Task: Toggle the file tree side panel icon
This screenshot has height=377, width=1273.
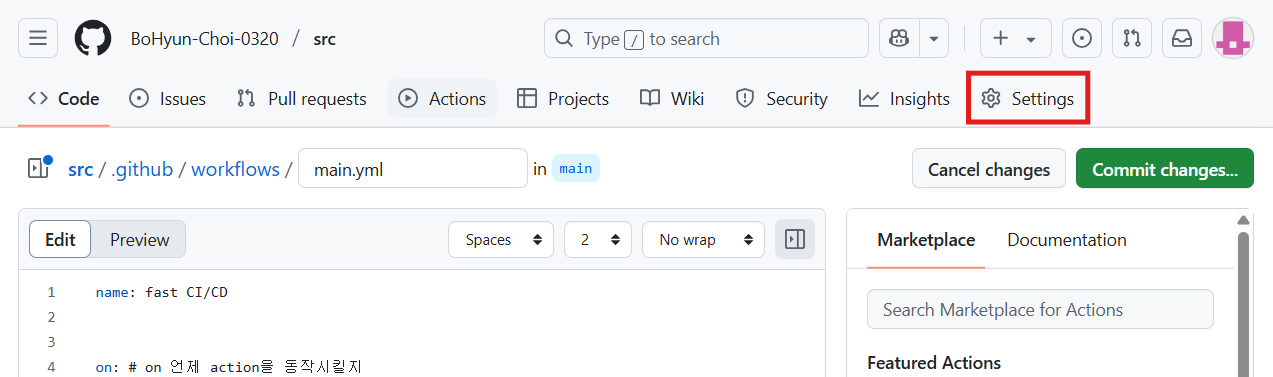Action: click(x=39, y=168)
